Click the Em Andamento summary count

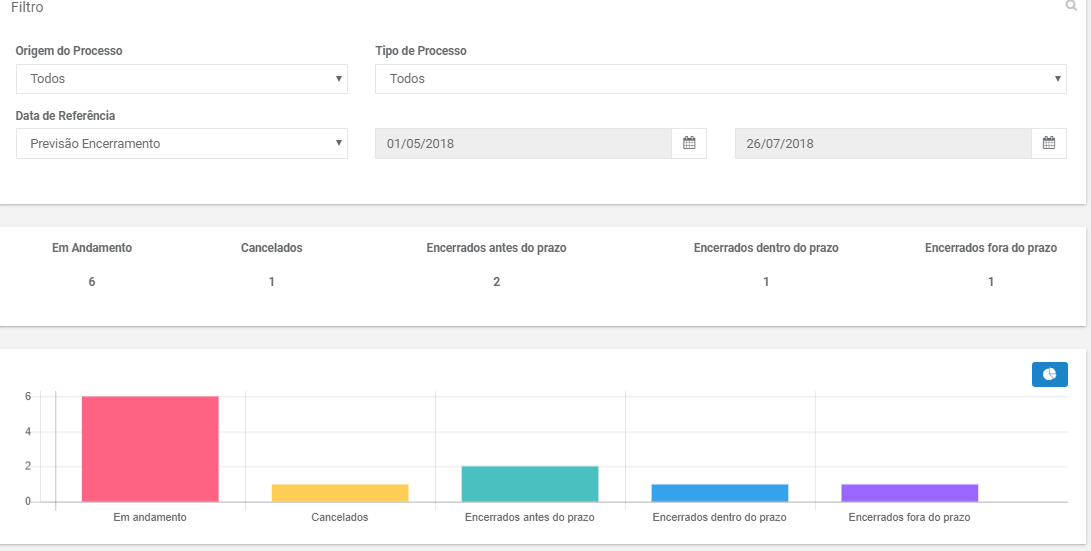(x=92, y=282)
